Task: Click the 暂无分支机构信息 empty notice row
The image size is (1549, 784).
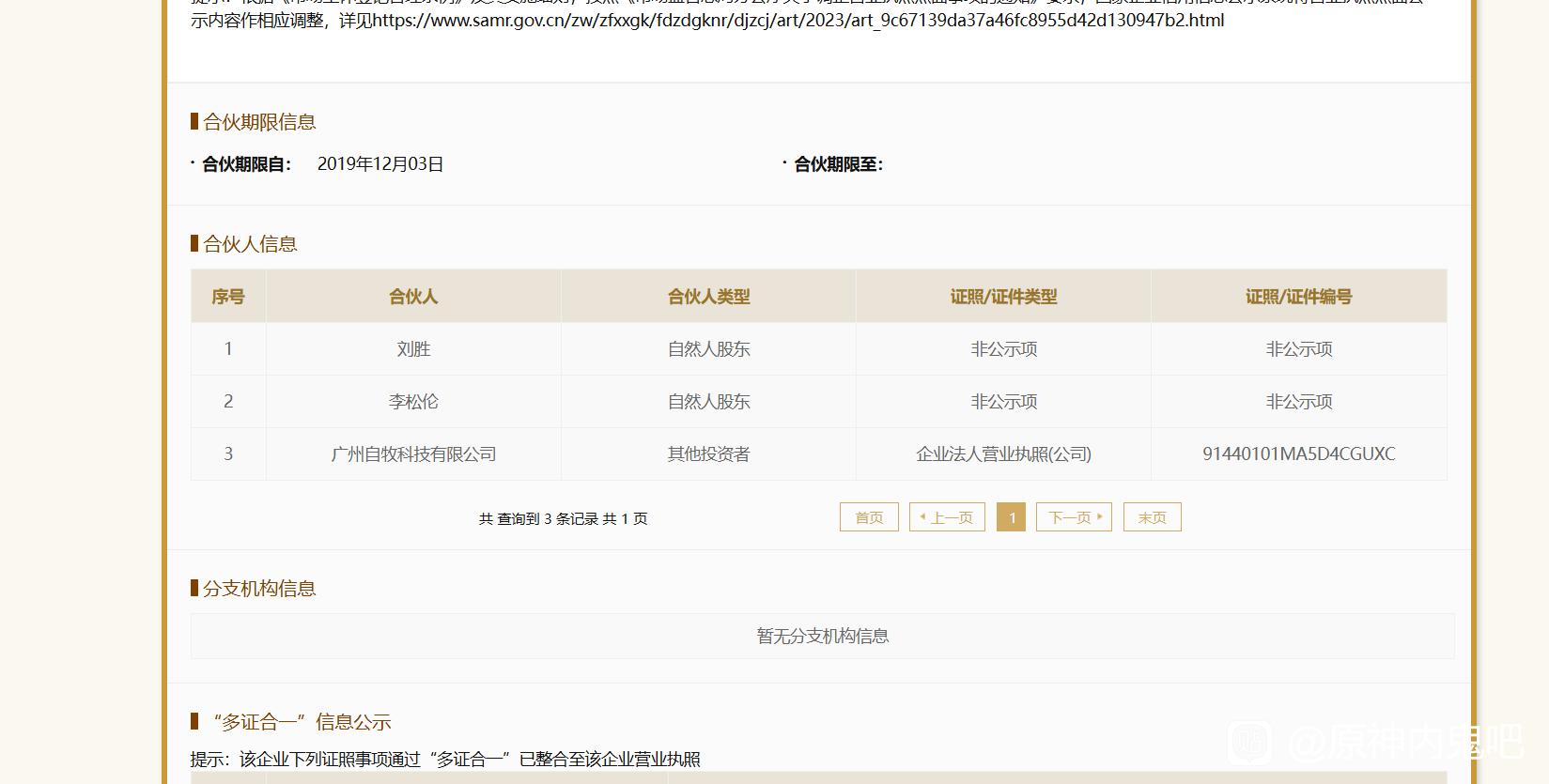Action: point(822,637)
